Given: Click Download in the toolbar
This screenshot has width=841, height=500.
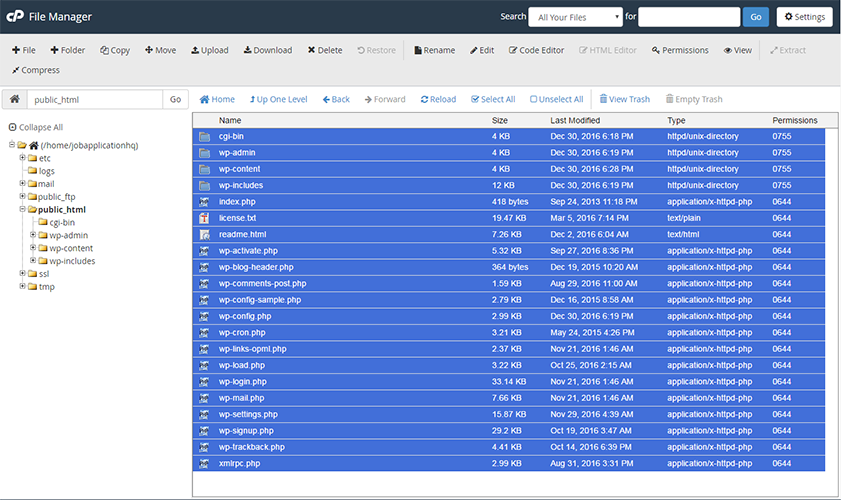Looking at the screenshot, I should tap(268, 50).
